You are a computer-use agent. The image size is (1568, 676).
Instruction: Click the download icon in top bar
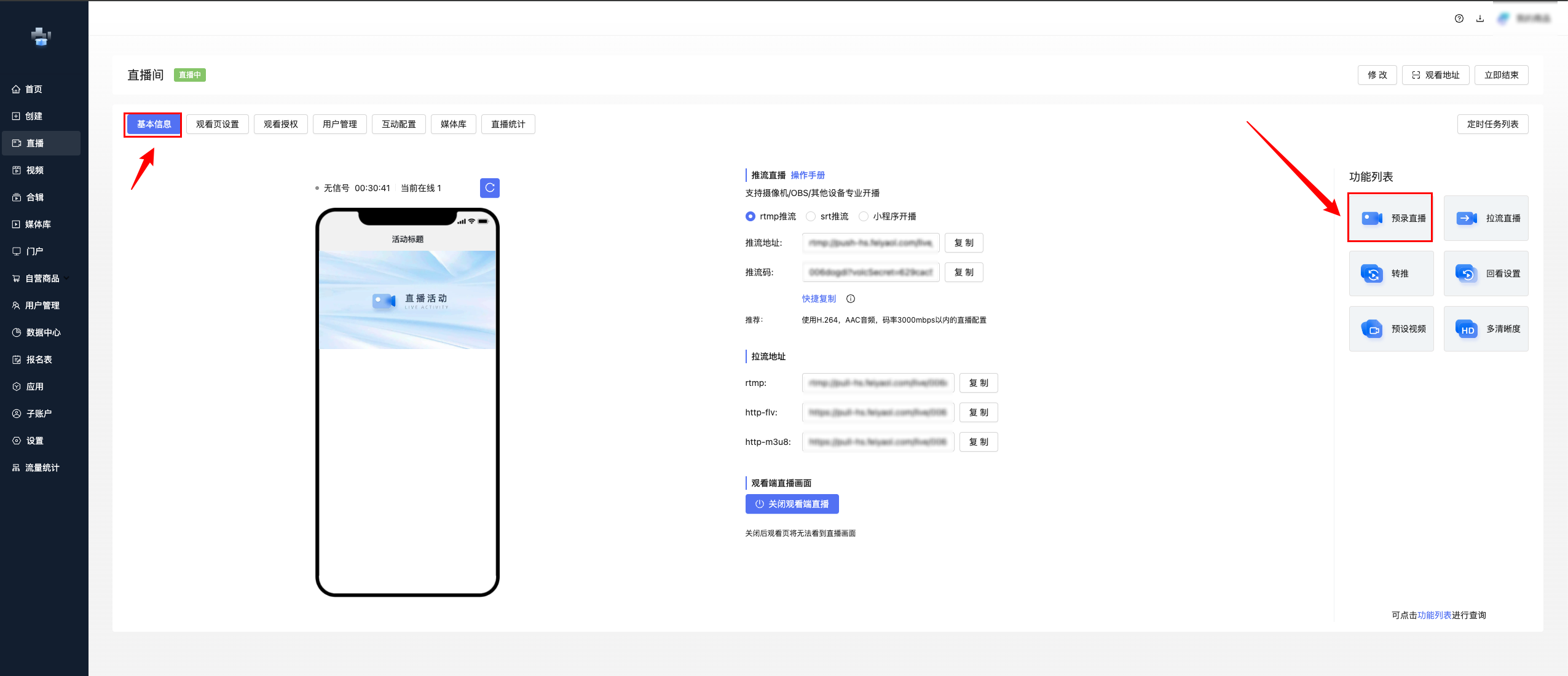[x=1479, y=18]
